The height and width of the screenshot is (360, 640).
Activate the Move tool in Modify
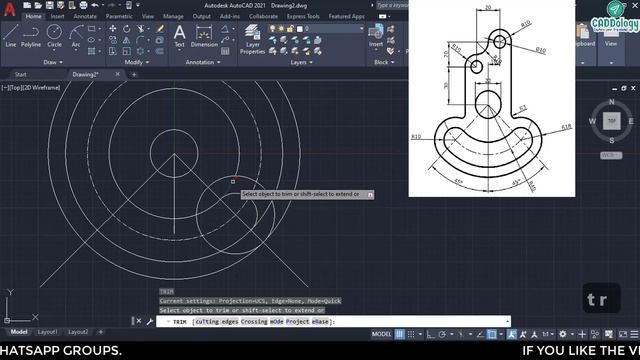point(113,29)
